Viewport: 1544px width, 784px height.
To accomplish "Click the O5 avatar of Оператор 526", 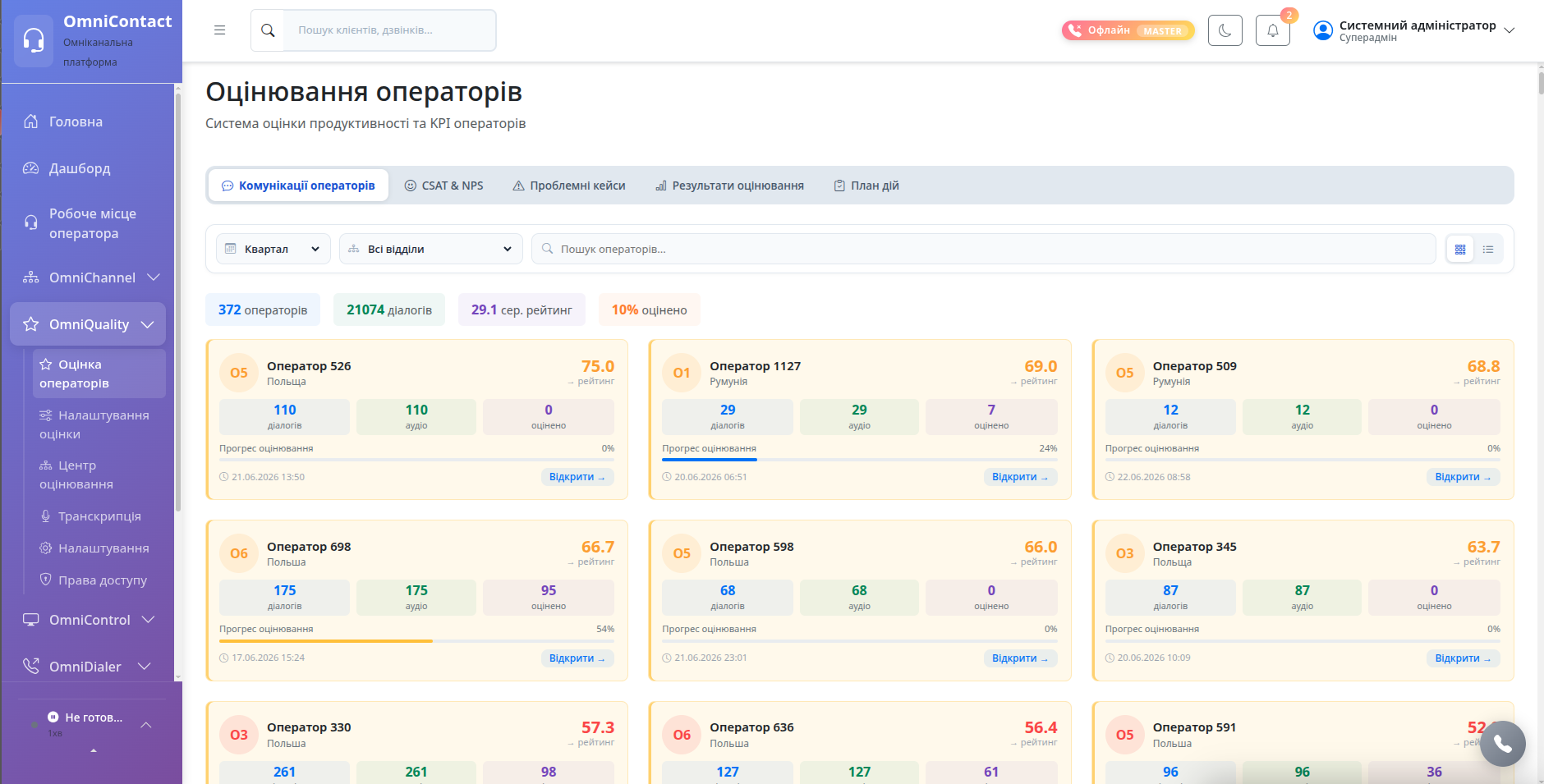I will pyautogui.click(x=239, y=373).
